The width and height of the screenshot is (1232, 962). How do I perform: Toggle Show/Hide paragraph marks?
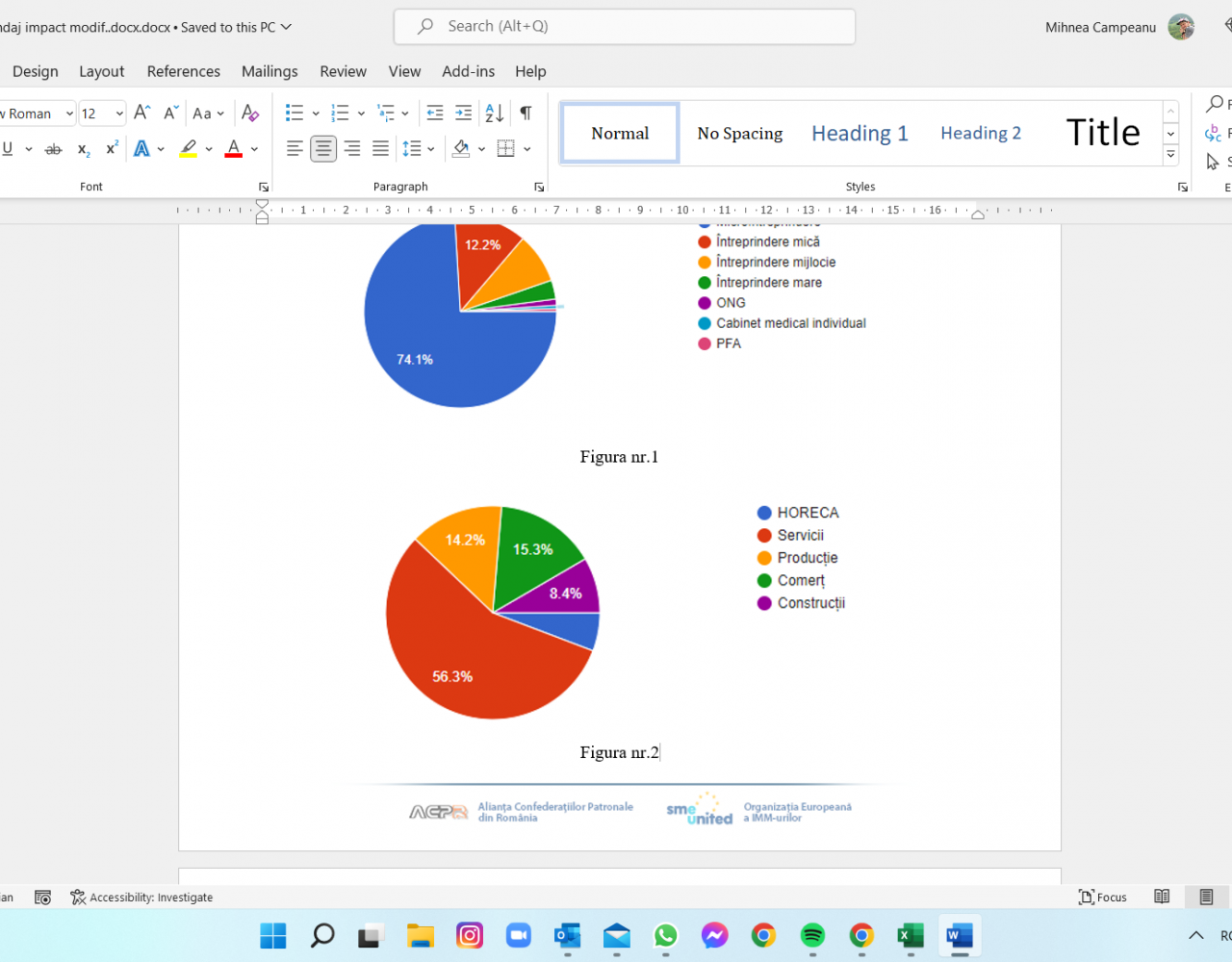(x=526, y=114)
